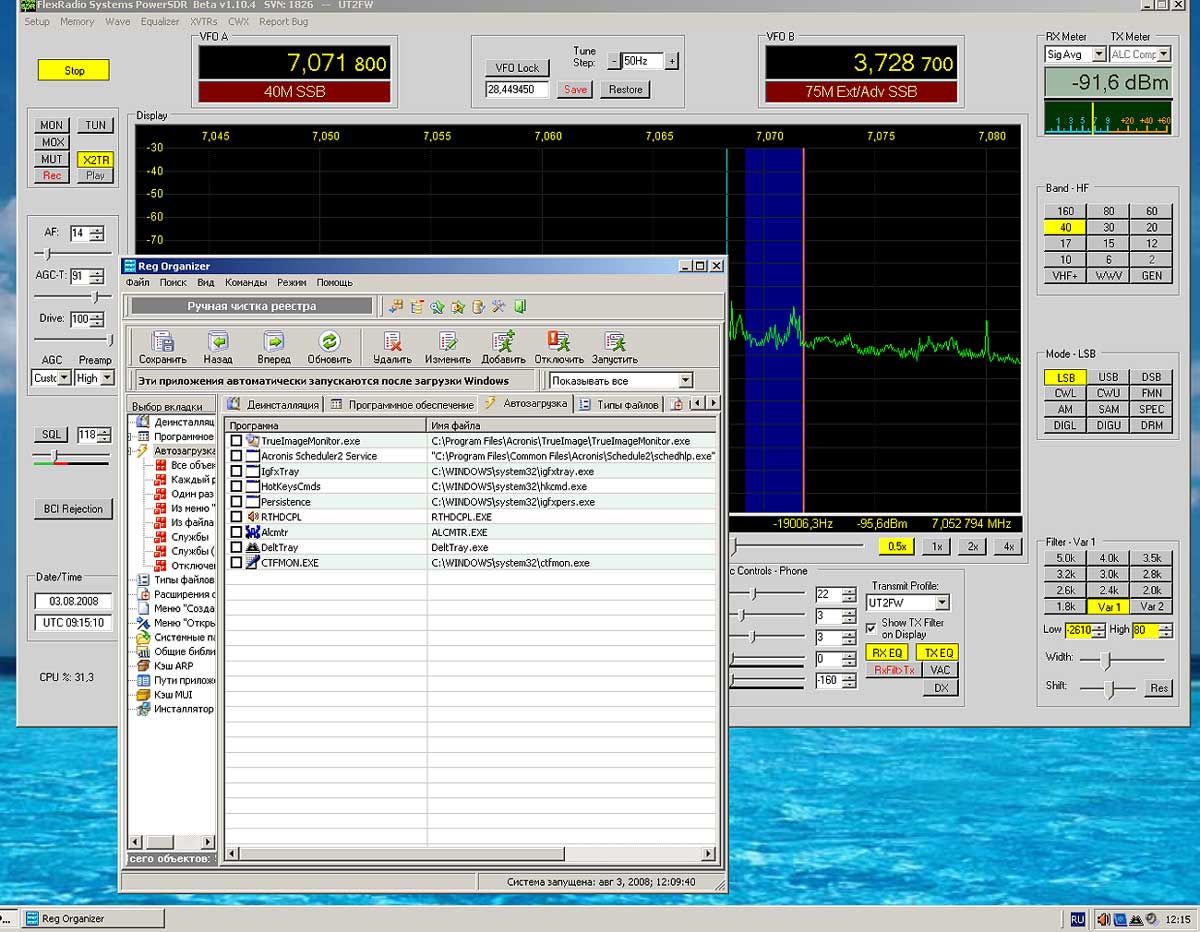Tick the CTFMON.EXE startup entry checkbox
The width and height of the screenshot is (1200, 932).
[236, 563]
